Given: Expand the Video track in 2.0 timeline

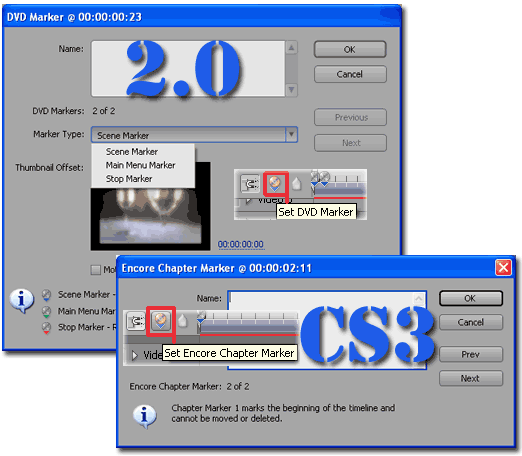Looking at the screenshot, I should point(248,201).
